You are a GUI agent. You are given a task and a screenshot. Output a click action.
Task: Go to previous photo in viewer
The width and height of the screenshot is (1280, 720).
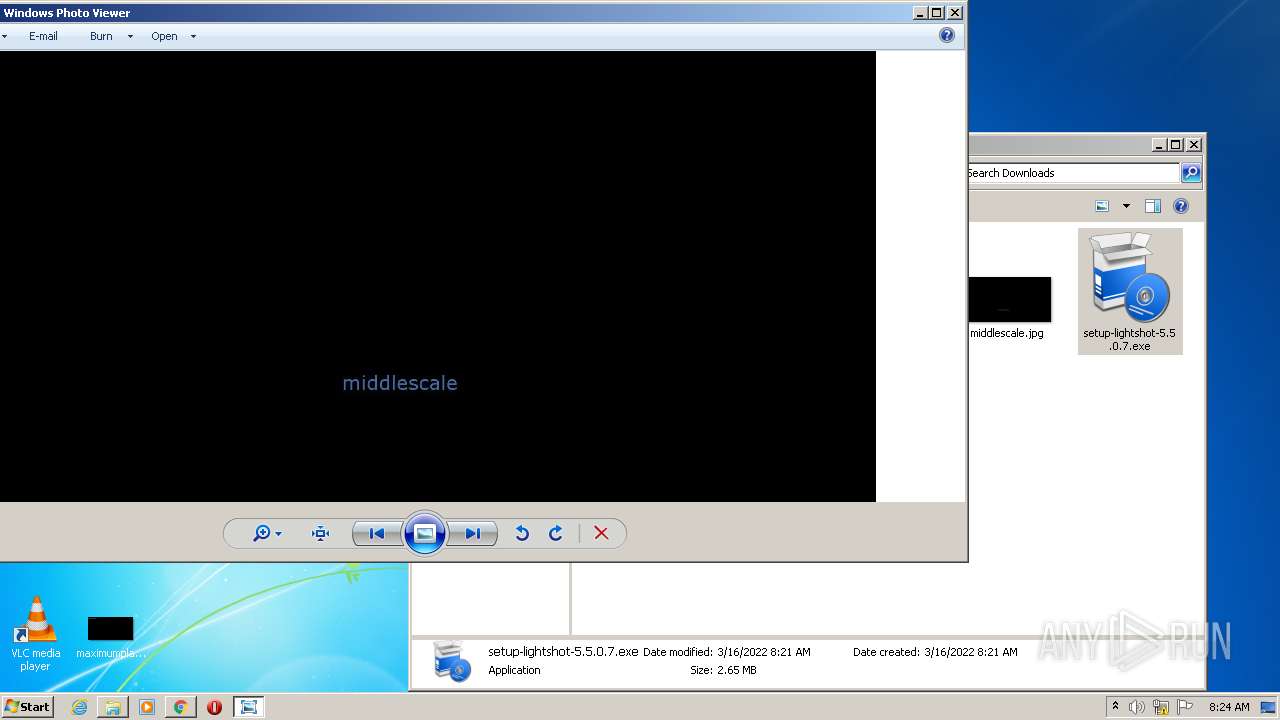[x=377, y=534]
